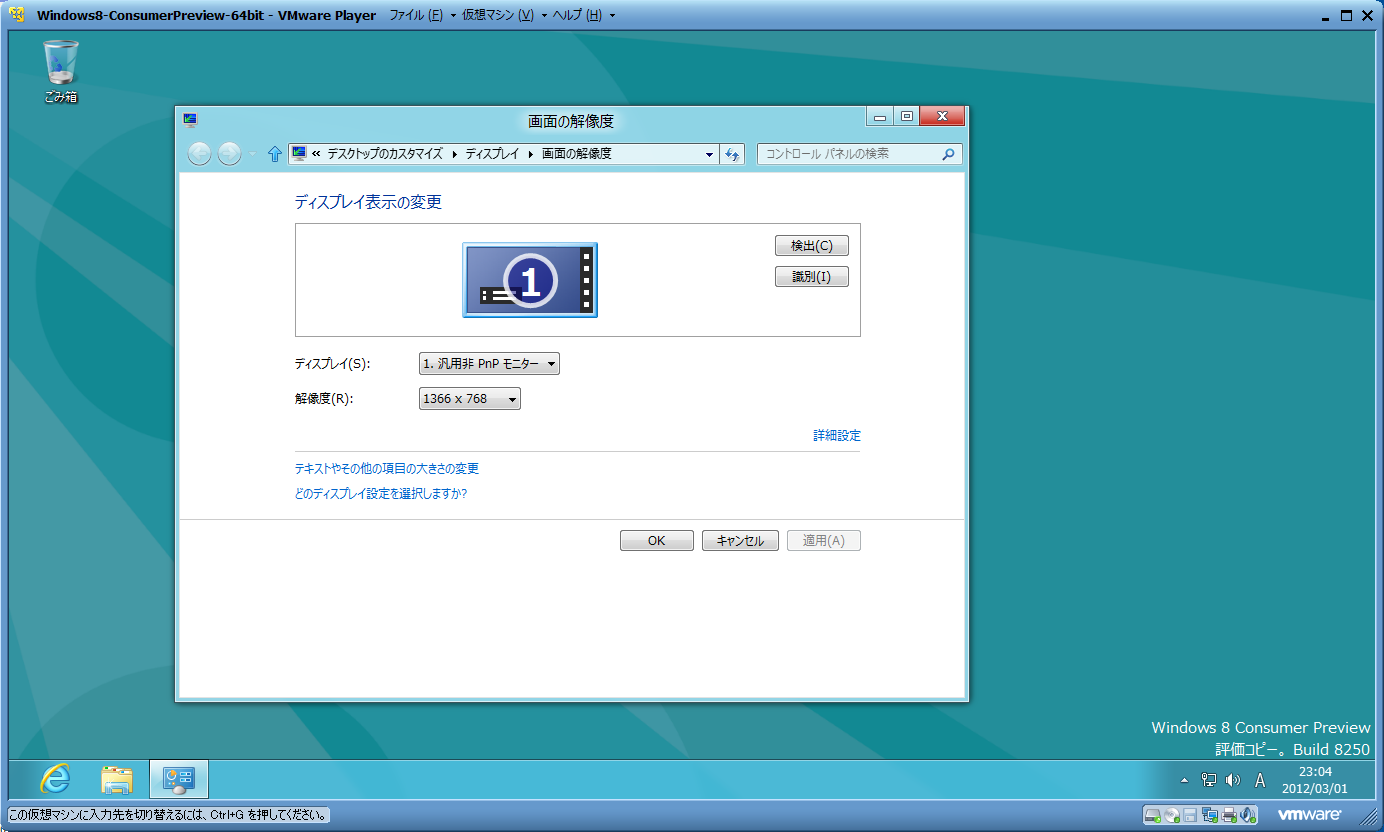Expand the address bar history dropdown

tap(709, 154)
